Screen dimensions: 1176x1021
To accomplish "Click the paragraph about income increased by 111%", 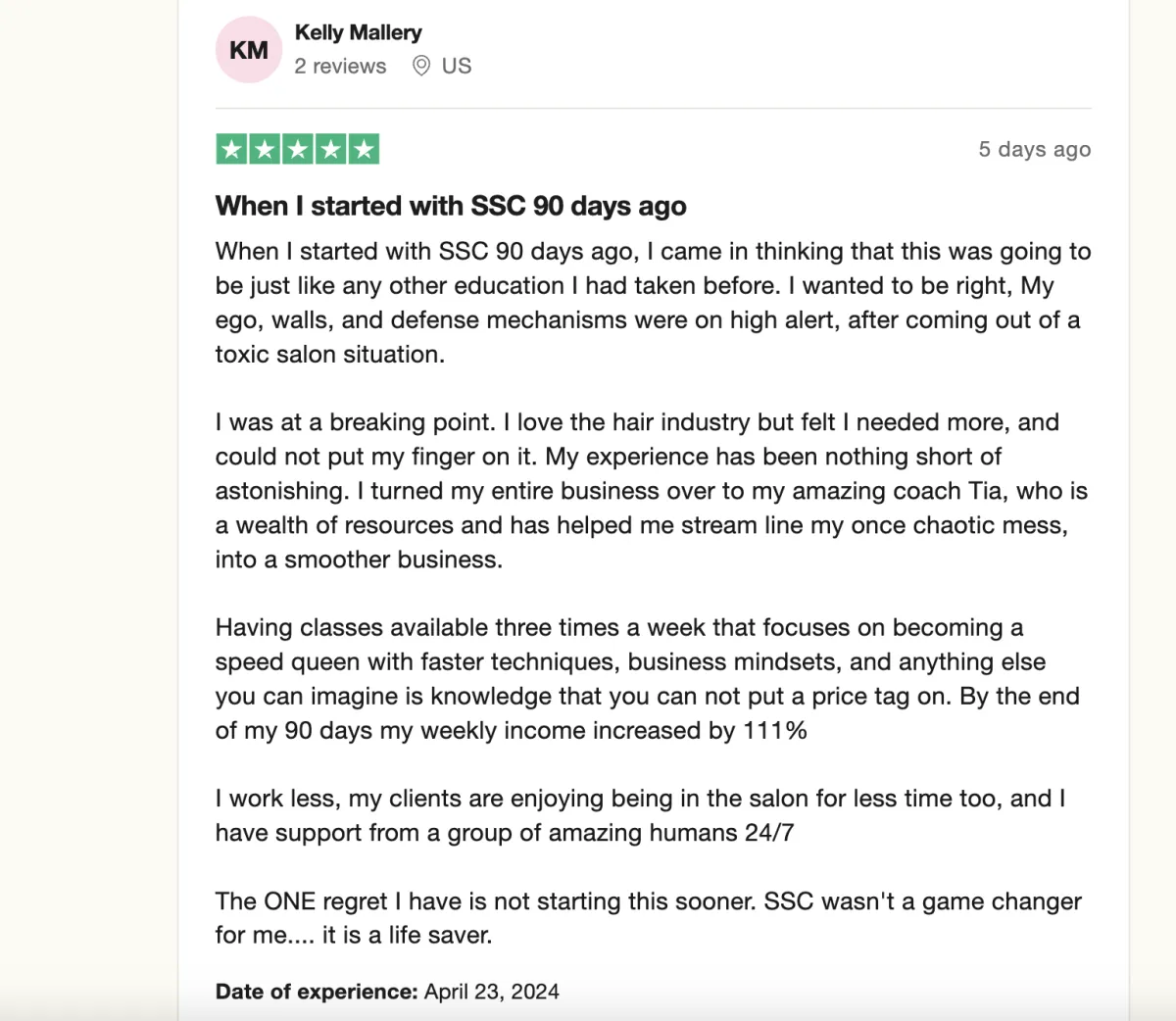I will tap(647, 679).
